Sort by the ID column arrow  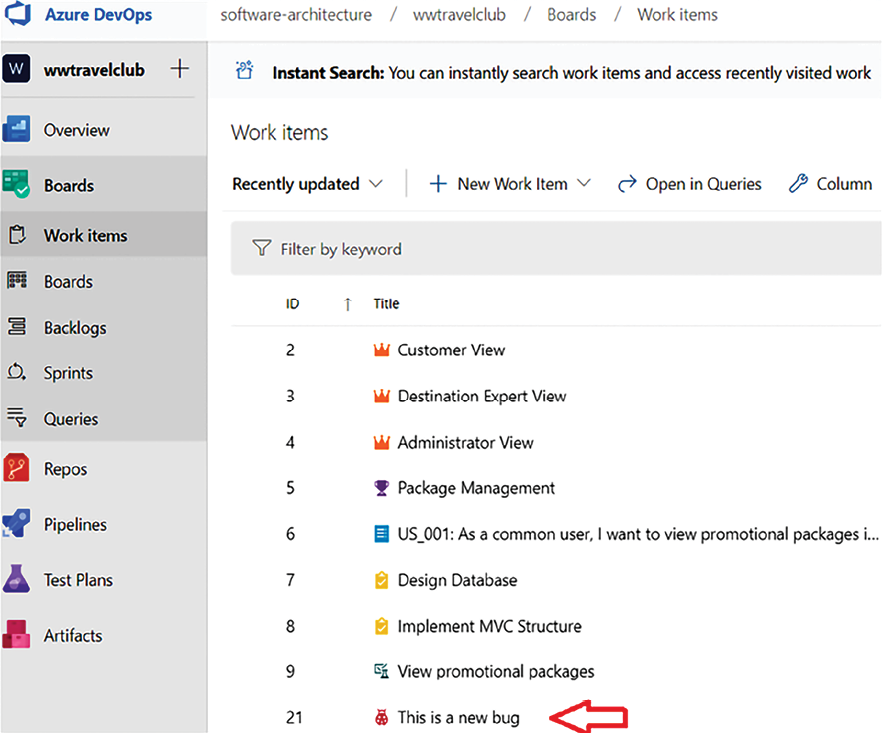pos(348,304)
